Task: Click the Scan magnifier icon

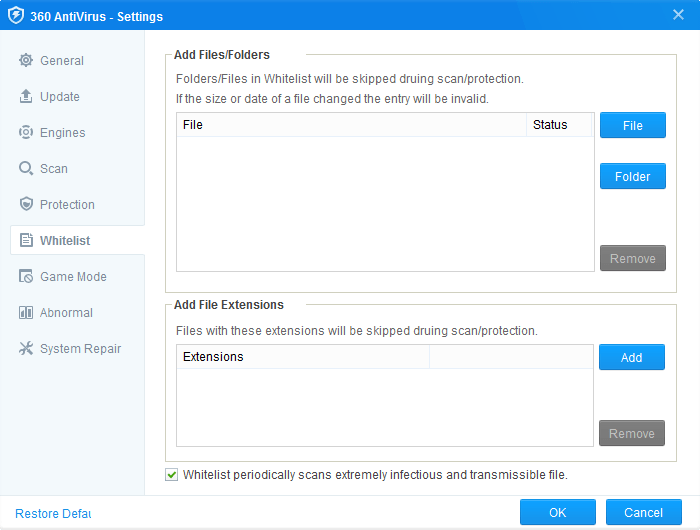Action: click(x=26, y=169)
